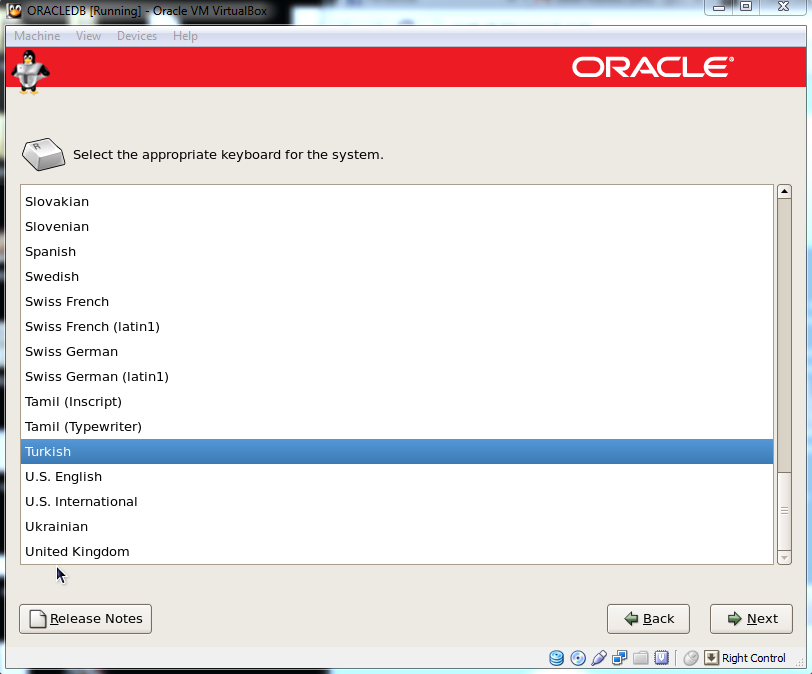
Task: Click the Oracle logo in the red banner
Action: [x=652, y=67]
